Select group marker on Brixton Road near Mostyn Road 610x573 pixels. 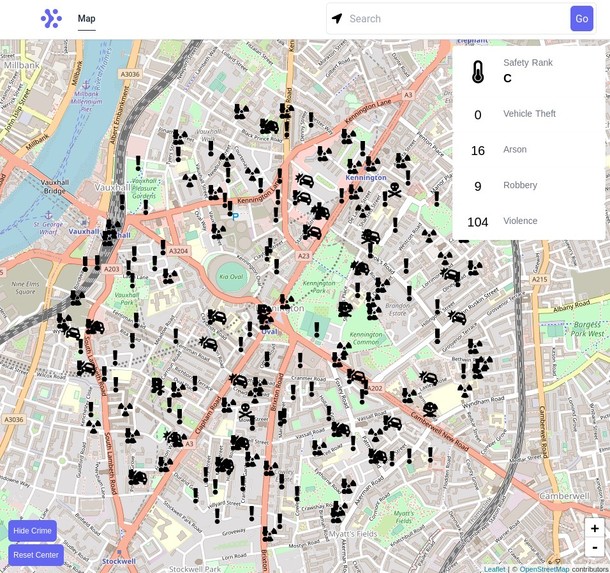pyautogui.click(x=270, y=534)
